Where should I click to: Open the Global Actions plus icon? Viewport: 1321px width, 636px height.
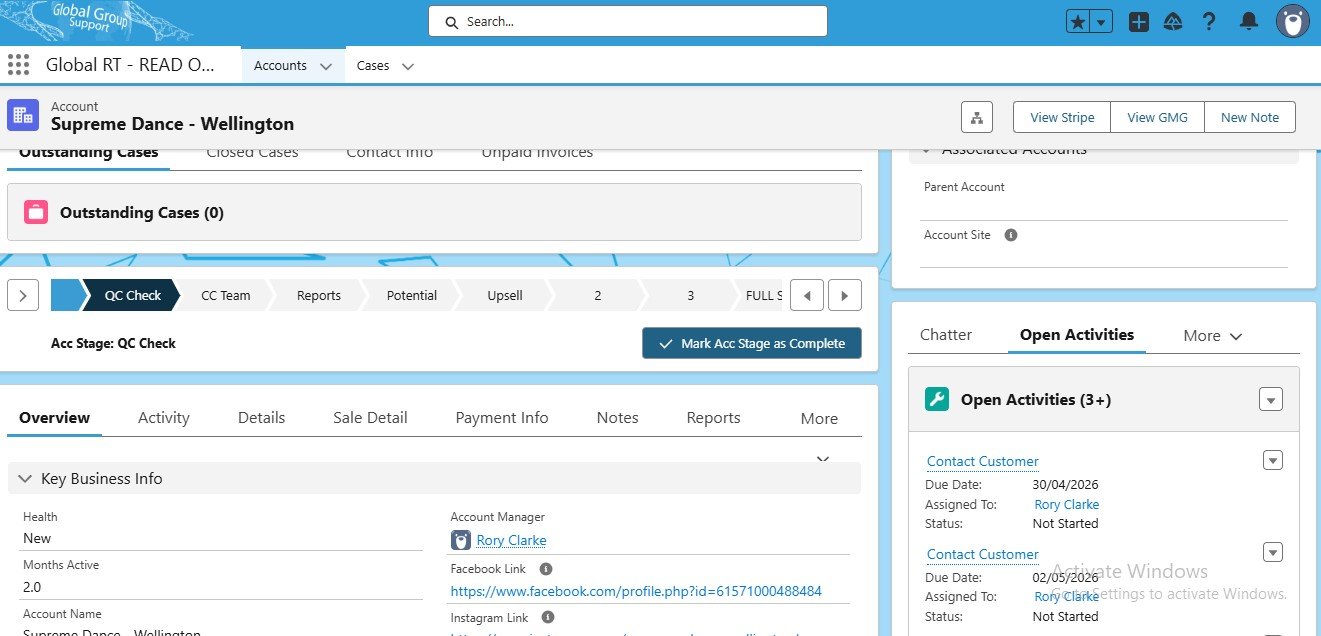(1138, 22)
